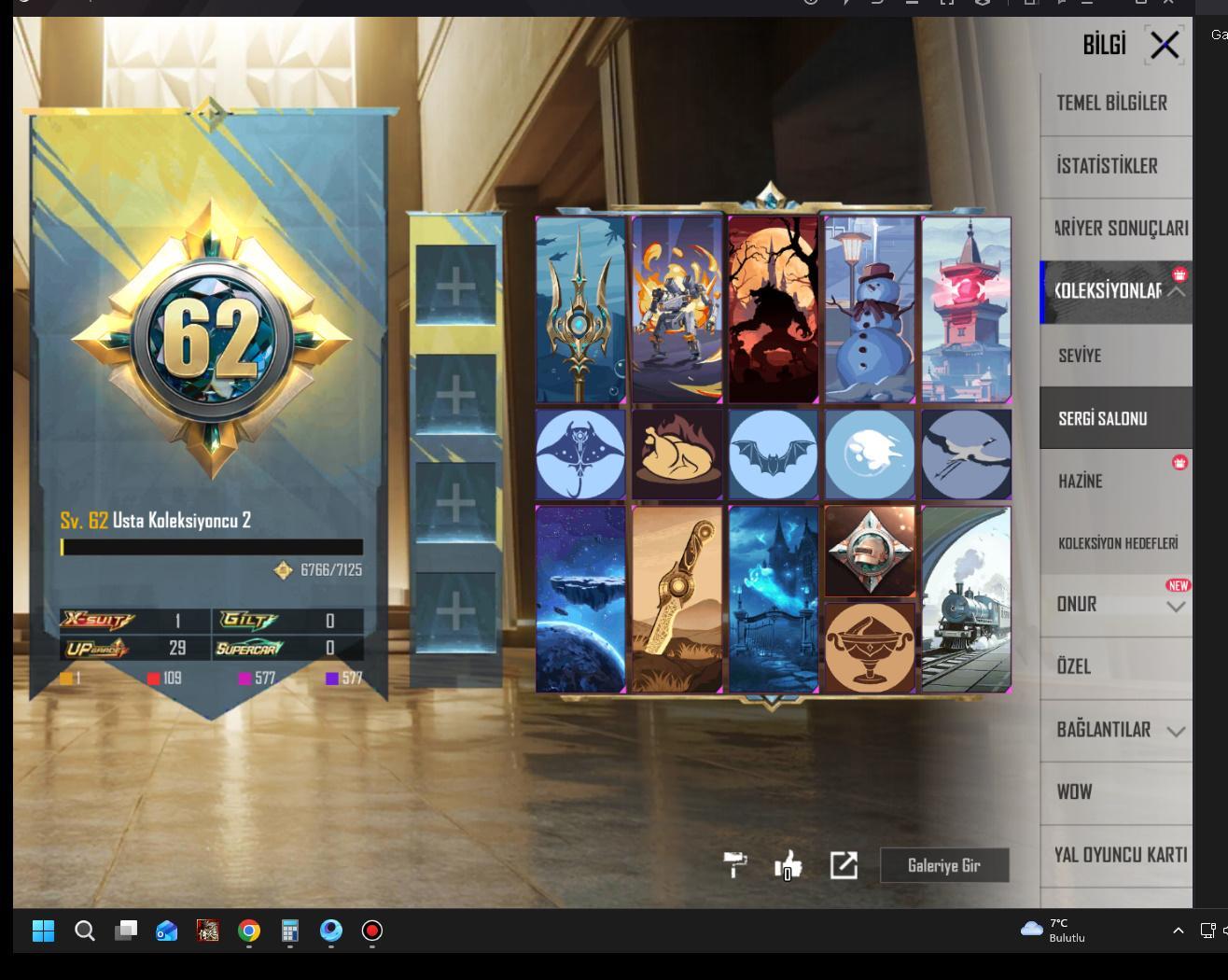View the snowman with lamppost card

pyautogui.click(x=870, y=310)
